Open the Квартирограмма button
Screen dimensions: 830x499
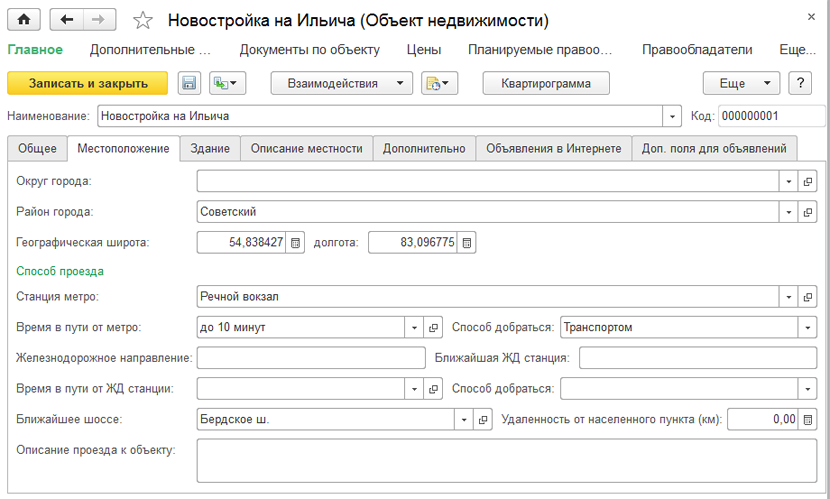coord(546,84)
